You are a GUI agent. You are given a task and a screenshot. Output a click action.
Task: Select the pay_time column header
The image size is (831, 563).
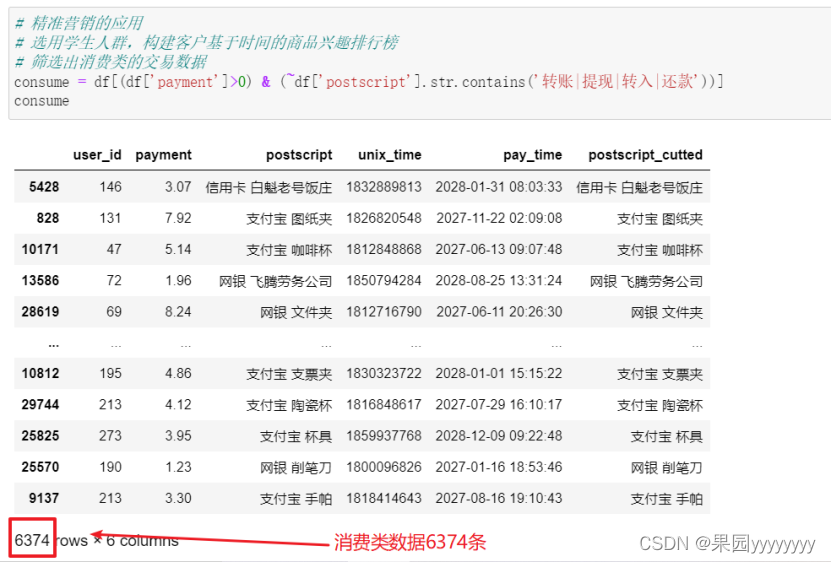(532, 155)
